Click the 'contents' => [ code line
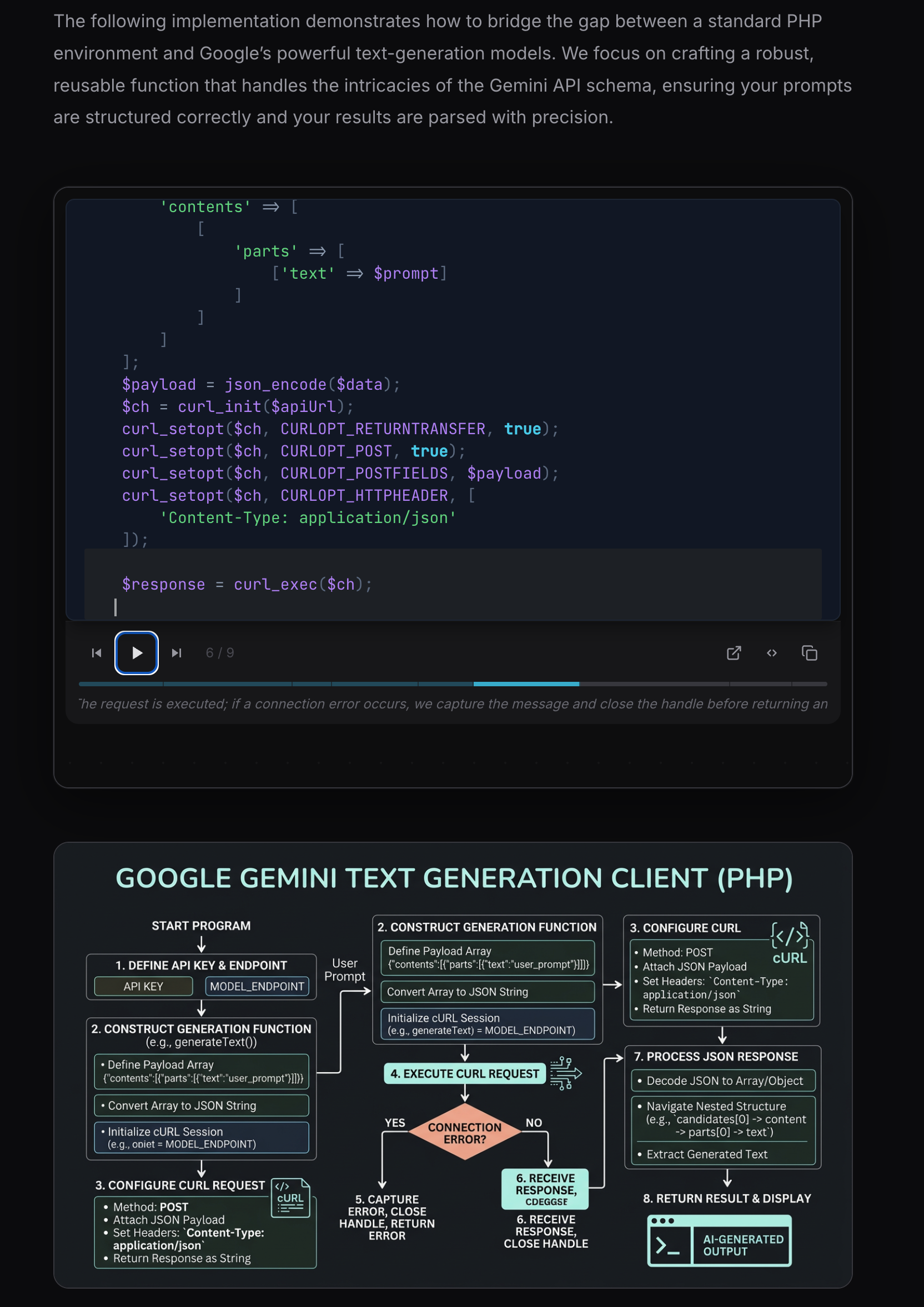The height and width of the screenshot is (1307, 924). point(229,207)
